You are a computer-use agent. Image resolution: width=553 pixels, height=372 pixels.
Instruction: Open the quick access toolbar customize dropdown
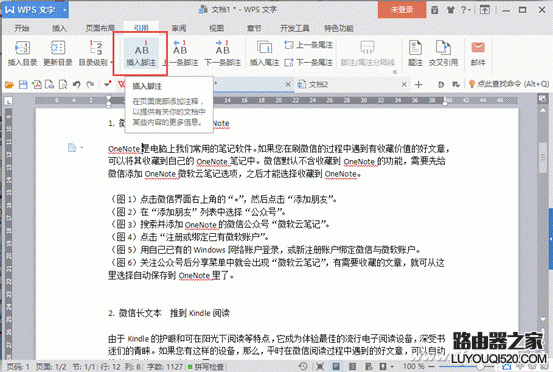click(108, 84)
